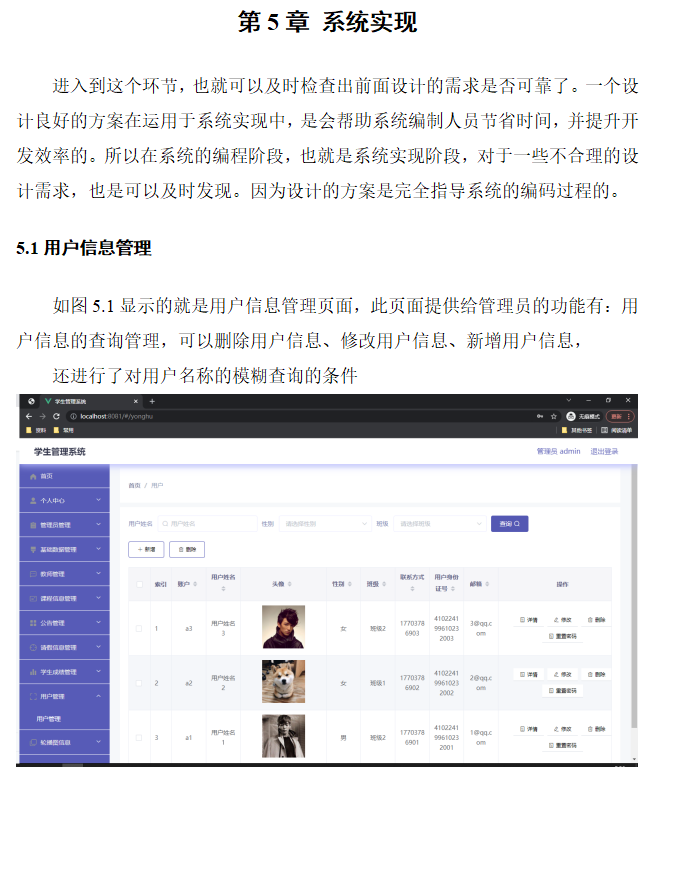The width and height of the screenshot is (684, 889).
Task: Click the site info icon before localhost
Action: [x=74, y=416]
